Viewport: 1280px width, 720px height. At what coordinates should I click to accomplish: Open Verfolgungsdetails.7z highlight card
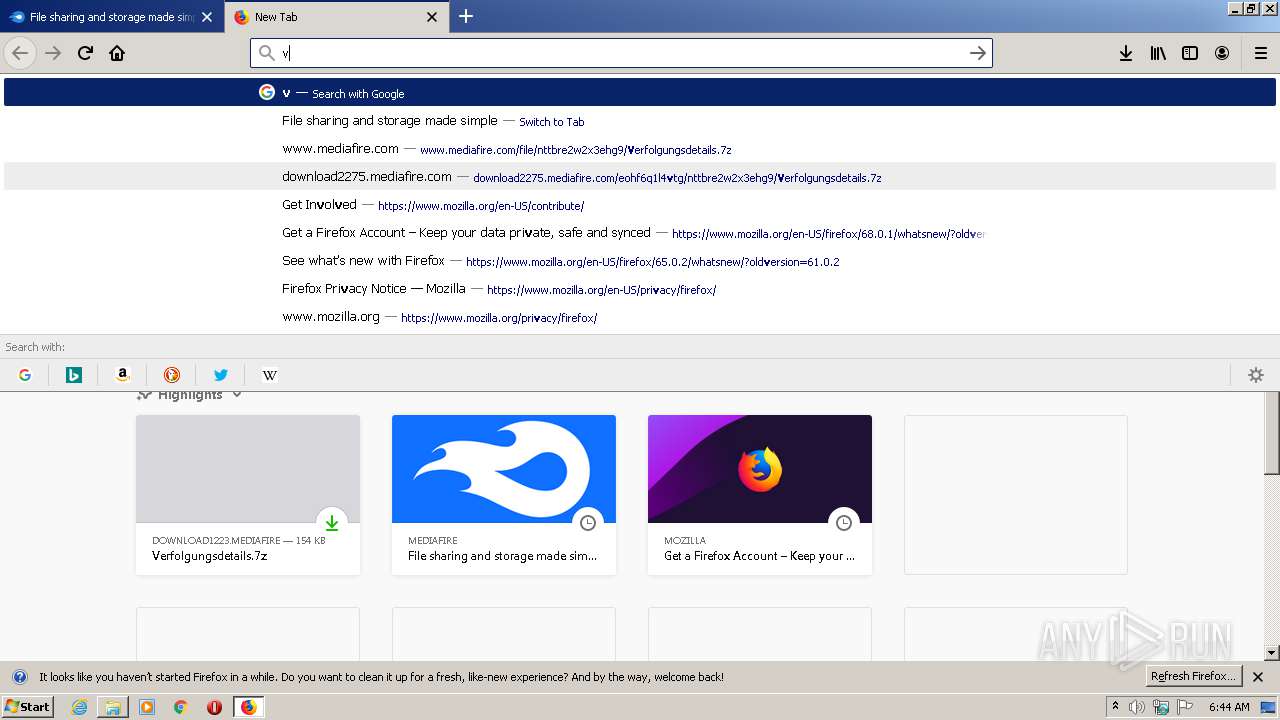click(248, 495)
